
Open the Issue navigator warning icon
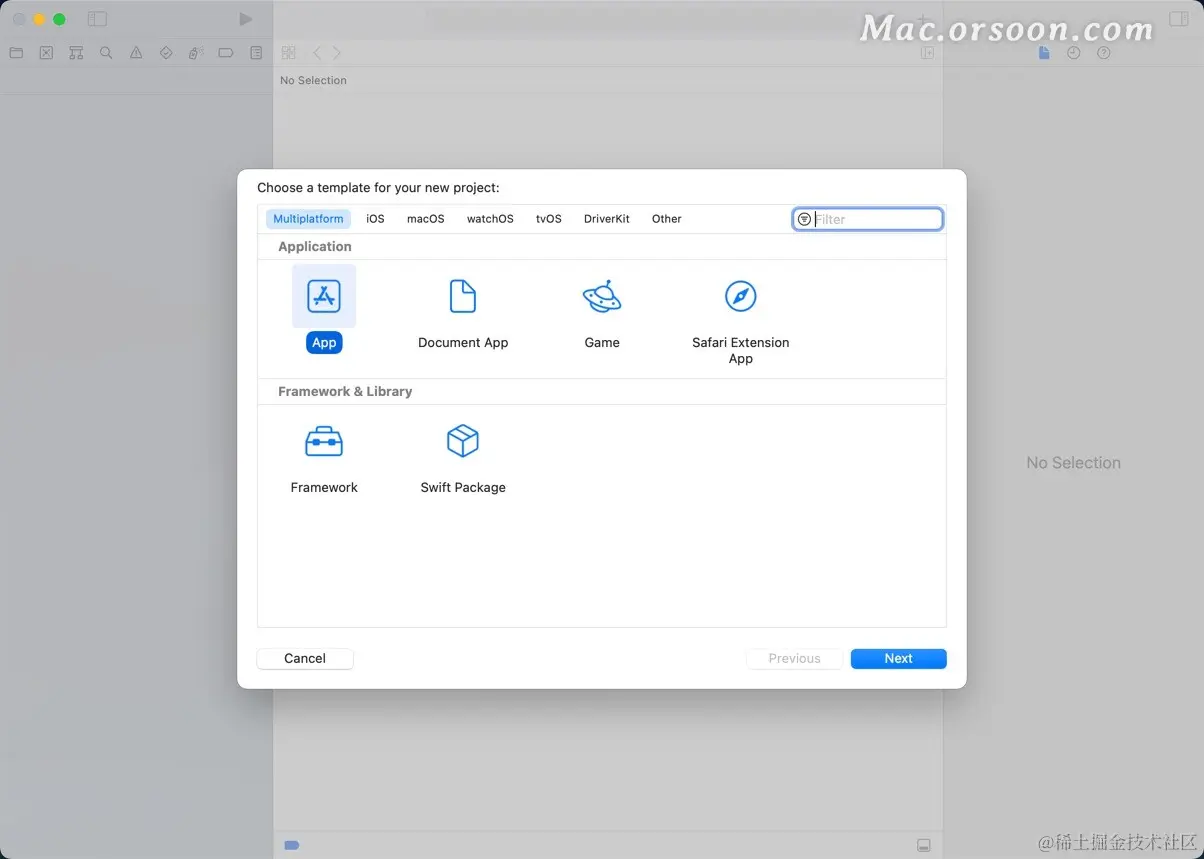[136, 53]
